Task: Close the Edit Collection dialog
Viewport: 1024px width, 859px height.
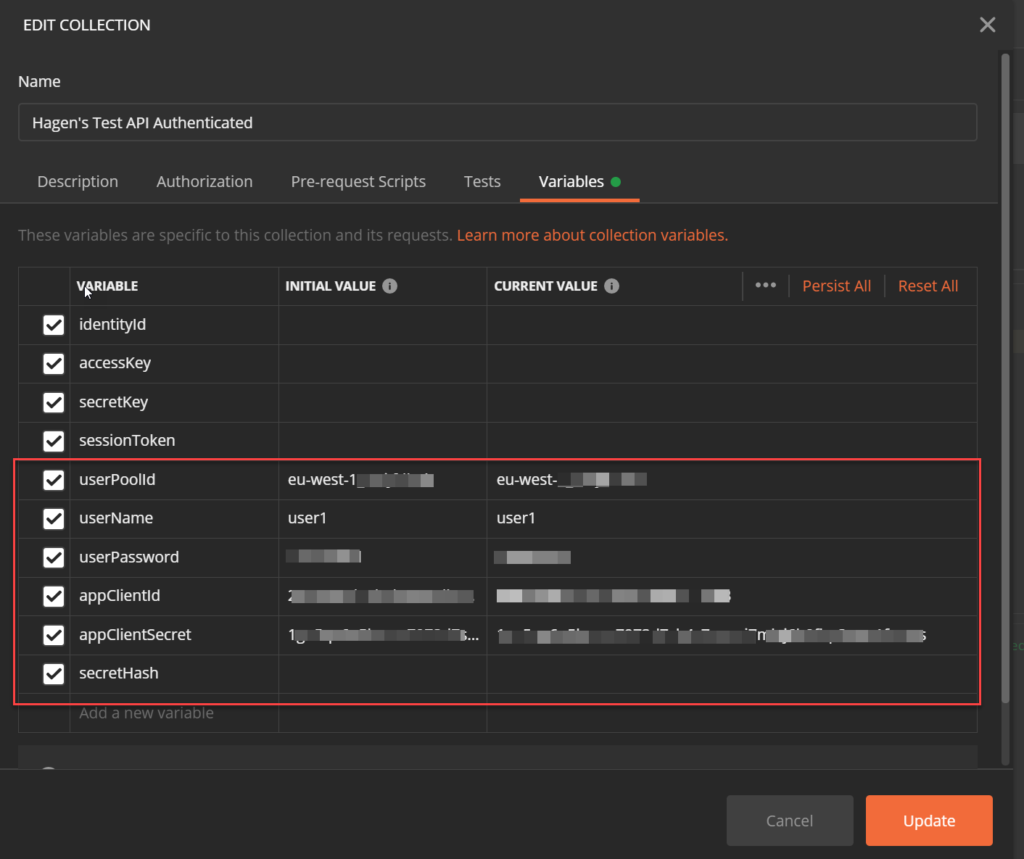Action: click(x=987, y=25)
